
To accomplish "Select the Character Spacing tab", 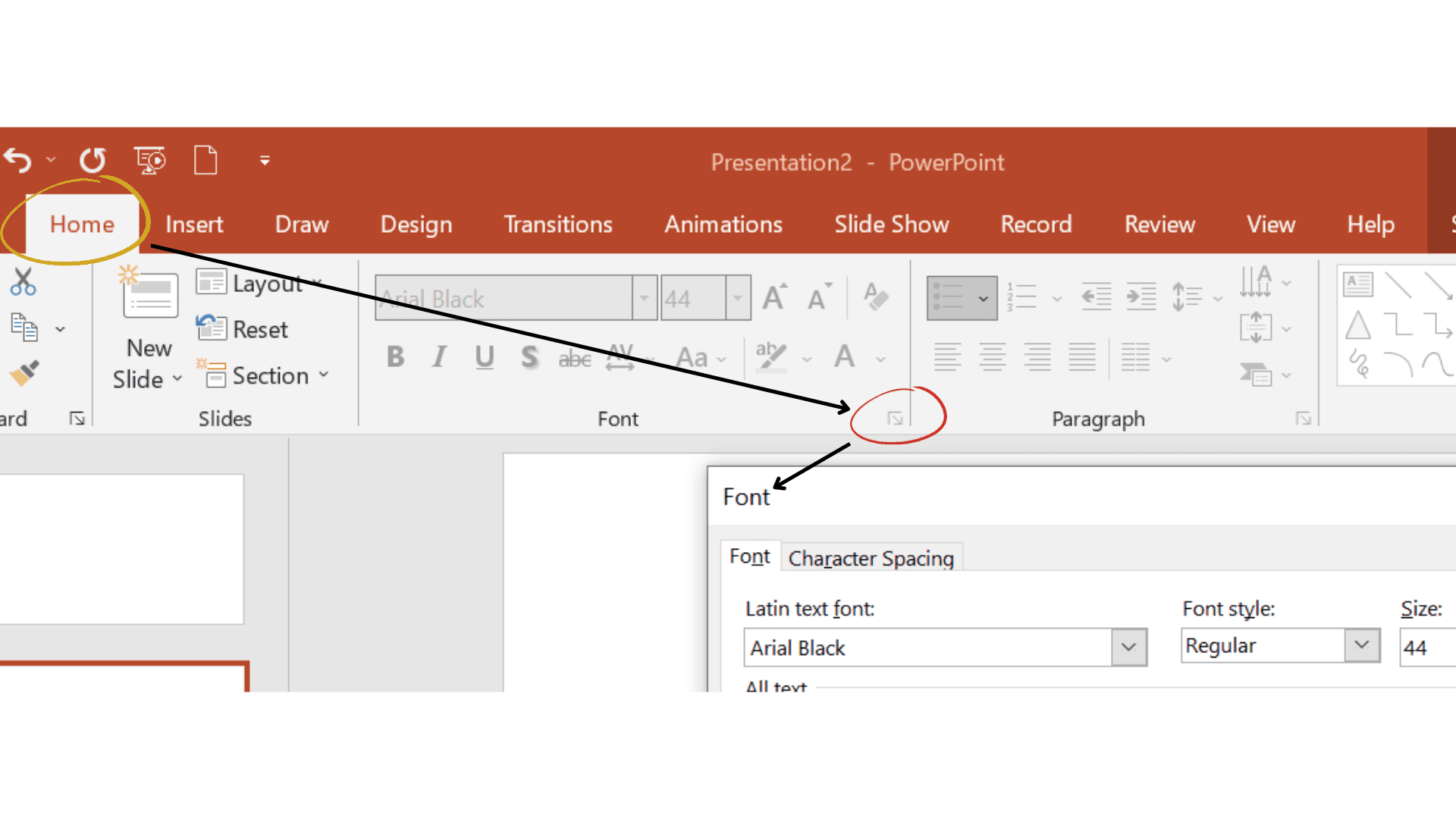I will pyautogui.click(x=871, y=557).
